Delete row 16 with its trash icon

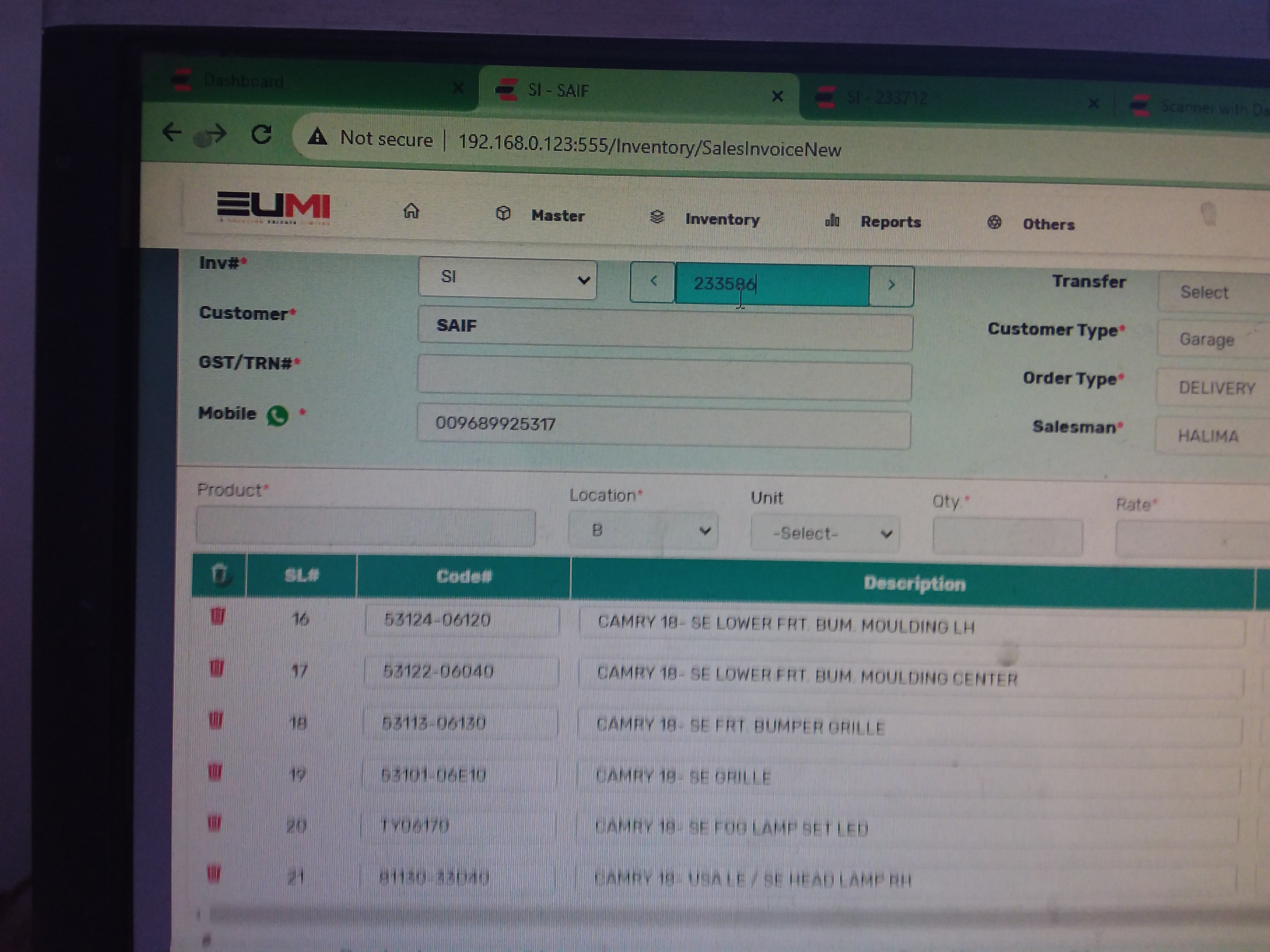pyautogui.click(x=218, y=616)
